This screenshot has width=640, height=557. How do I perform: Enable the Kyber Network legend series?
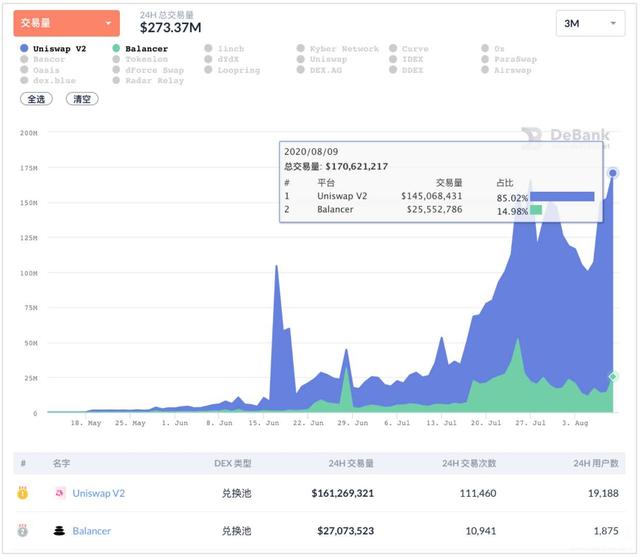338,49
